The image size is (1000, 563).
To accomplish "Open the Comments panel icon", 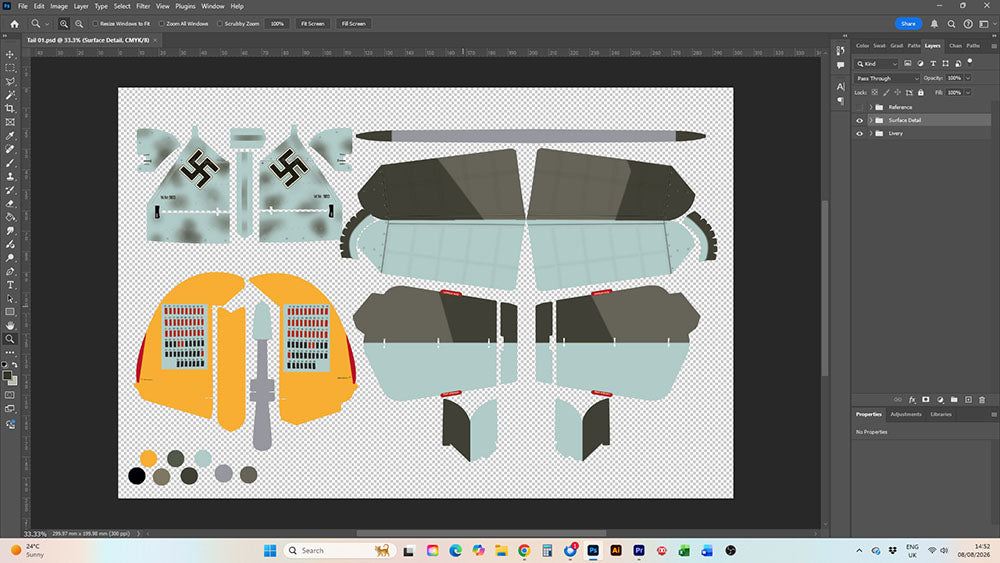I will [x=841, y=65].
